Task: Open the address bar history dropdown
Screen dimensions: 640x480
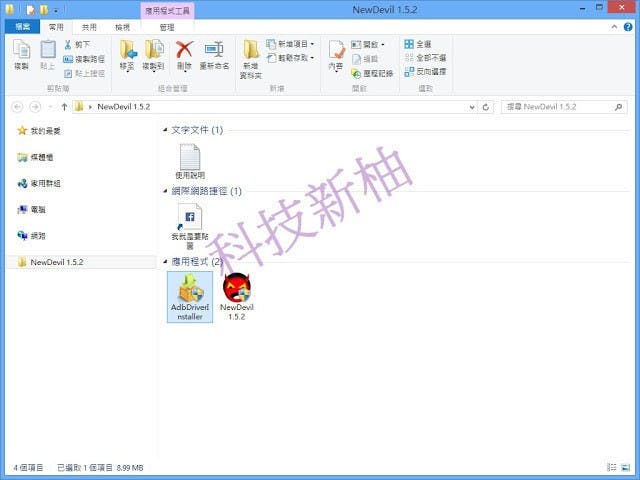Action: point(472,107)
